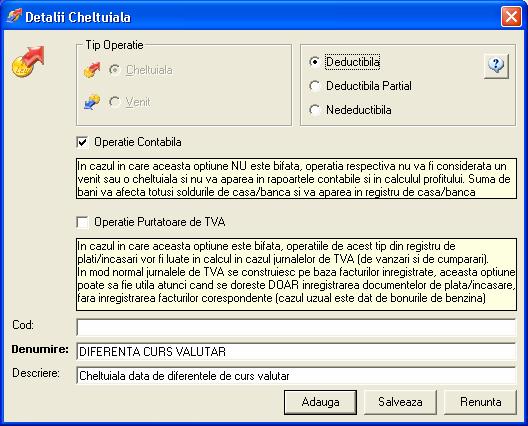Close the Detalii Cheltuiala dialog

click(x=511, y=17)
